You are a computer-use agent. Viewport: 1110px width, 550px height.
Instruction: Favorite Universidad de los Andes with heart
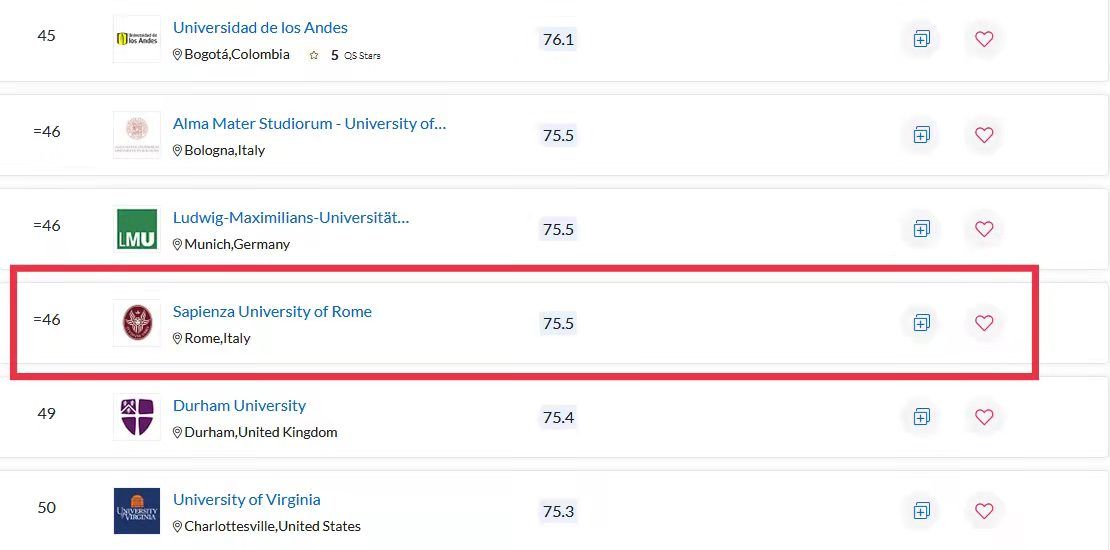[984, 40]
